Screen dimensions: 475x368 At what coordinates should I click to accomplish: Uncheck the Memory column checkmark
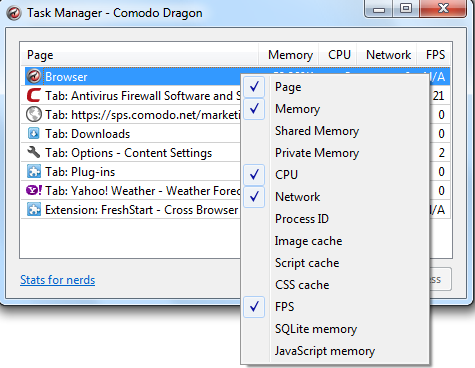coord(254,109)
